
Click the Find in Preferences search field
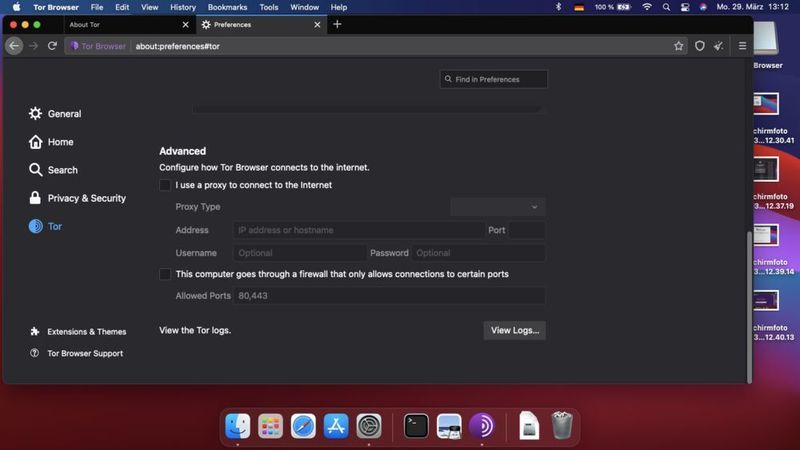[493, 79]
